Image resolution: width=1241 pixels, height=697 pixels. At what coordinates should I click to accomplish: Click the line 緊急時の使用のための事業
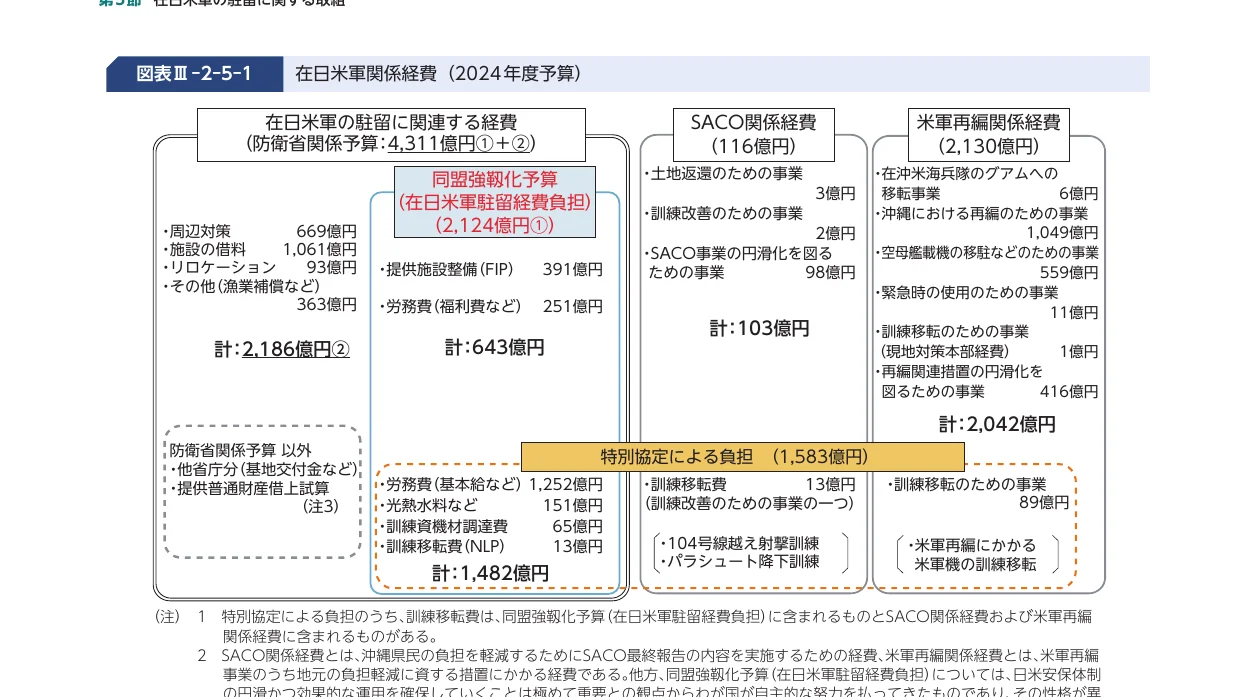click(966, 292)
